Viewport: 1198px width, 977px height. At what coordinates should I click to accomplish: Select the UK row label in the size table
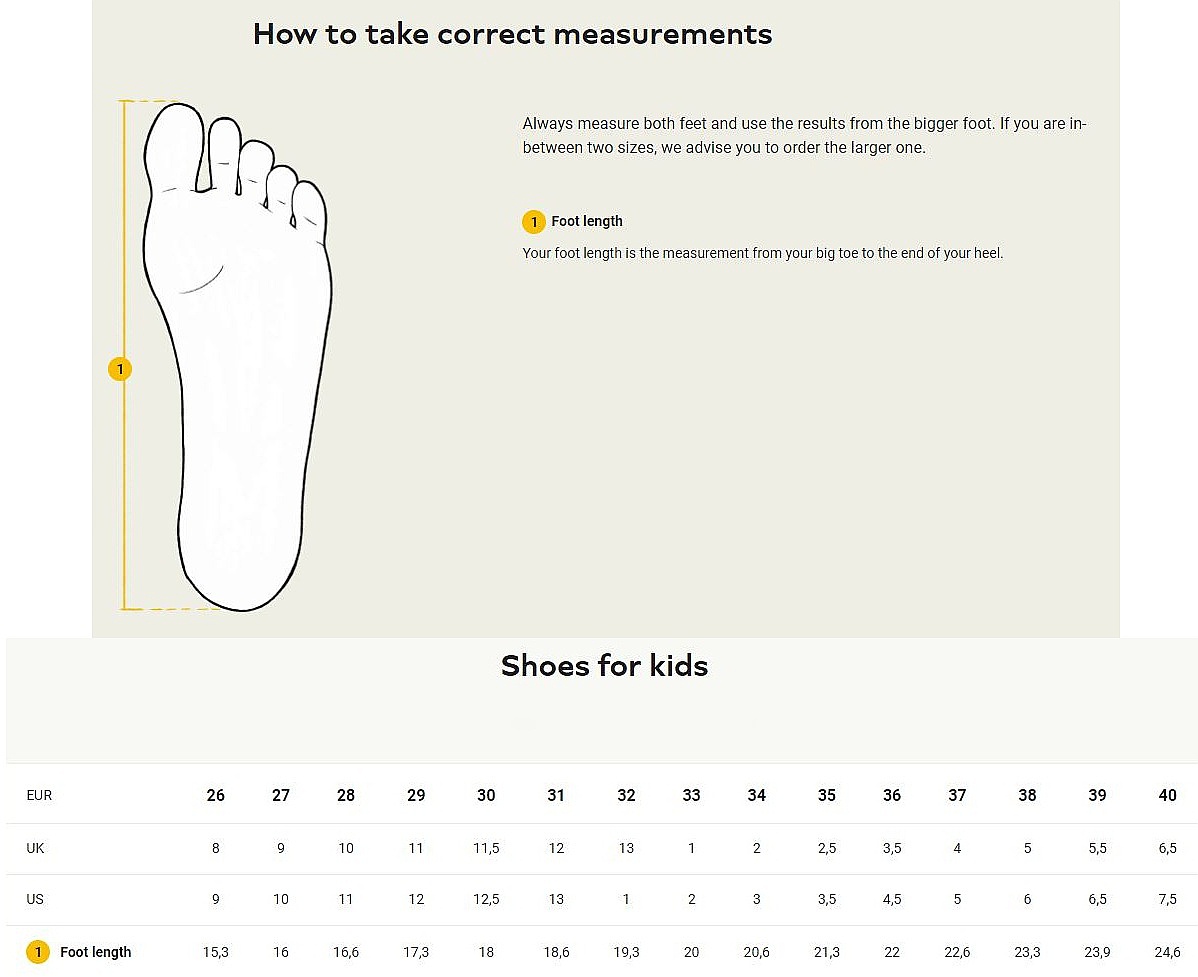[x=35, y=848]
